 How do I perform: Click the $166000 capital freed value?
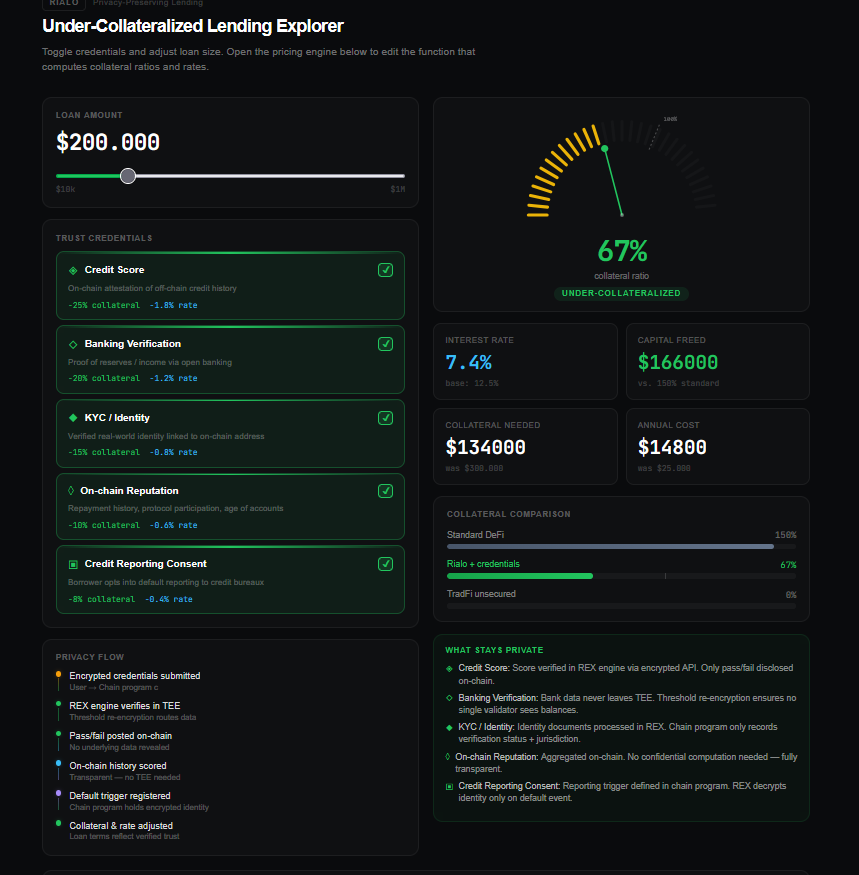pyautogui.click(x=678, y=363)
